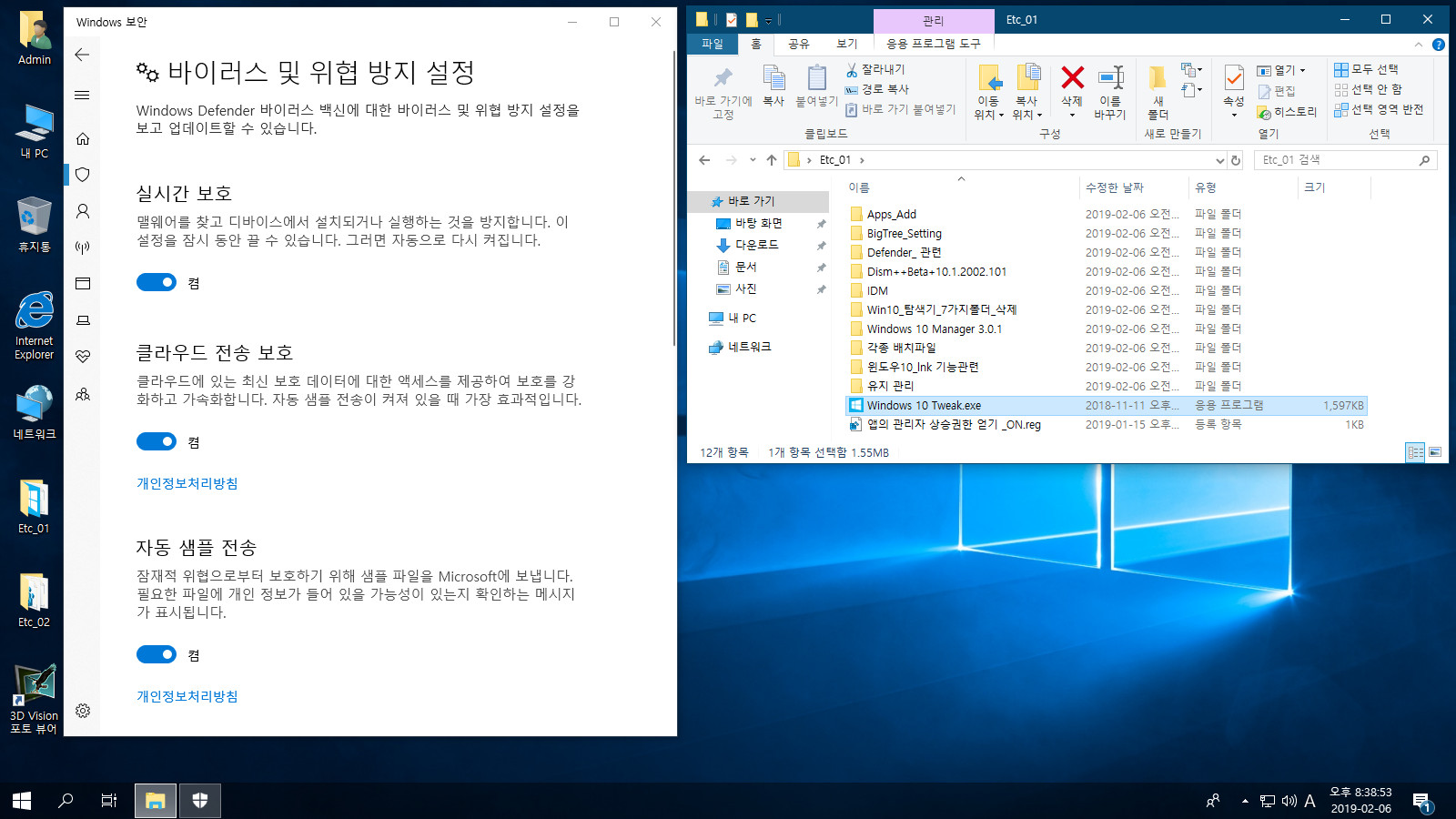The width and height of the screenshot is (1456, 819).
Task: Open privacy statement link under sample submission
Action: [187, 696]
